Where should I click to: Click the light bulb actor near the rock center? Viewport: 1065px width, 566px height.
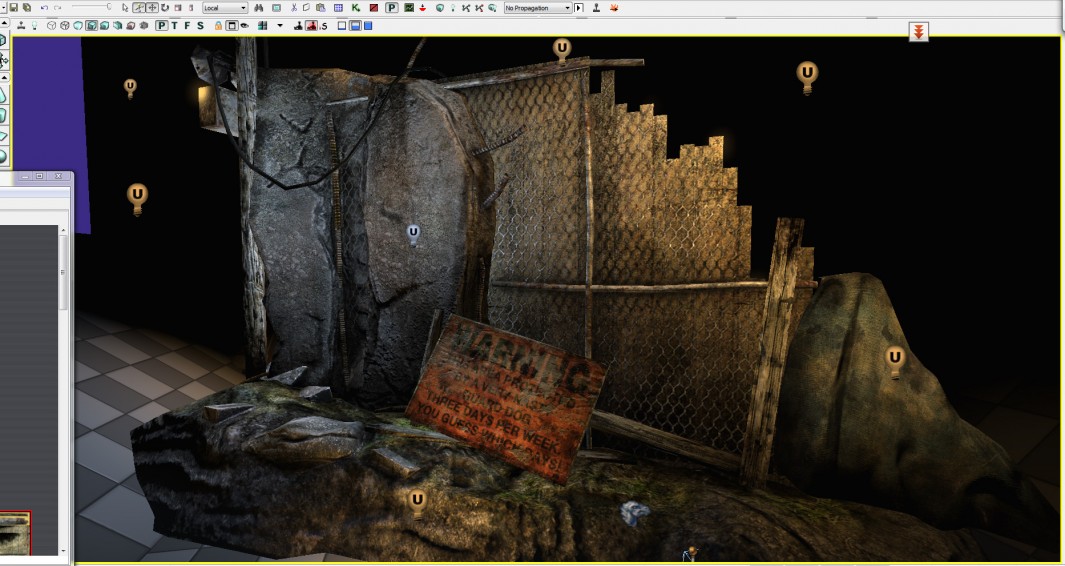click(413, 234)
